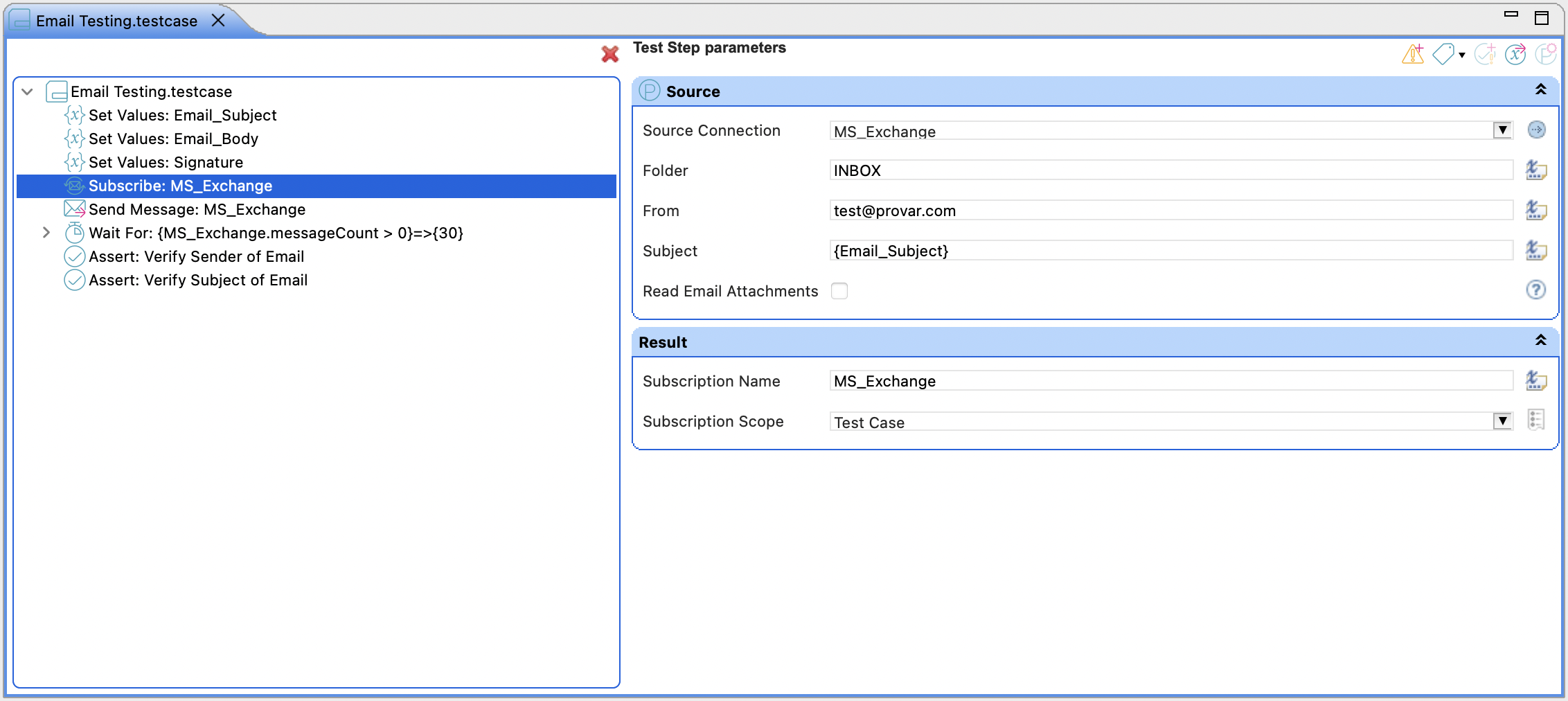Image resolution: width=1568 pixels, height=701 pixels.
Task: Click the add assertion icon in the toolbar
Action: pyautogui.click(x=1485, y=54)
